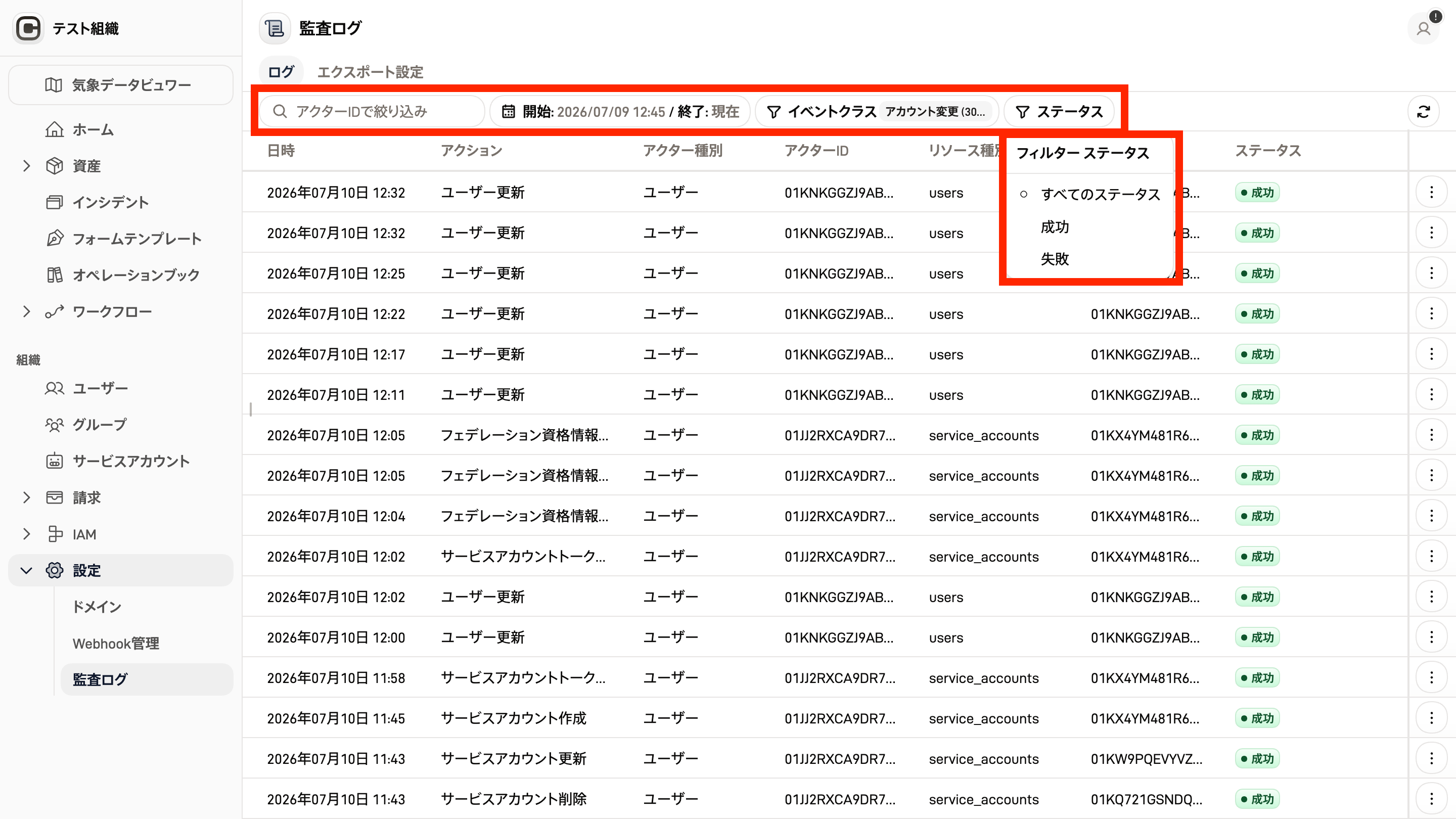Click 2026年07月10日 11:45 date cell

pos(336,718)
